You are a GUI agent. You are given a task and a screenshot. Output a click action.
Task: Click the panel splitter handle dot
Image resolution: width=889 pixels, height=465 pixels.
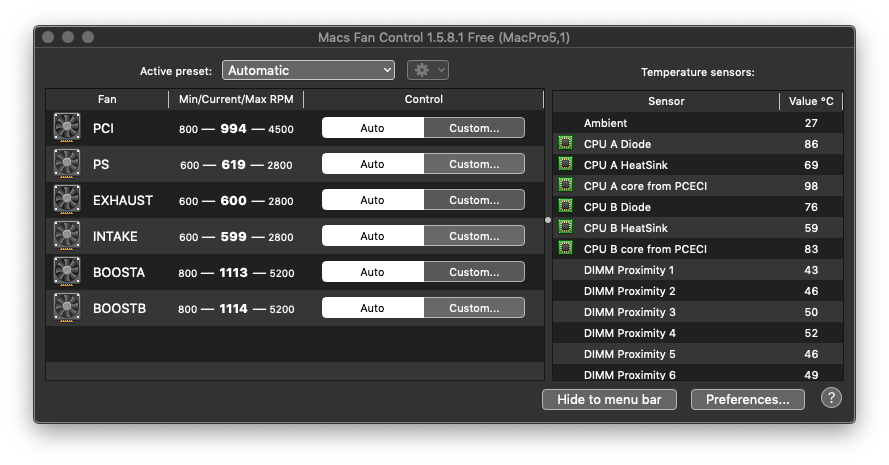[548, 220]
